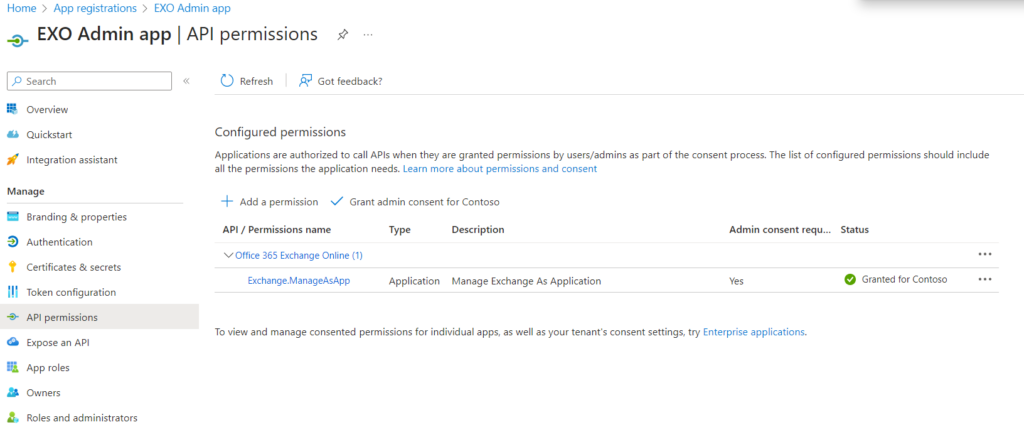Collapse the Office 365 Exchange Online group chevron

[228, 256]
